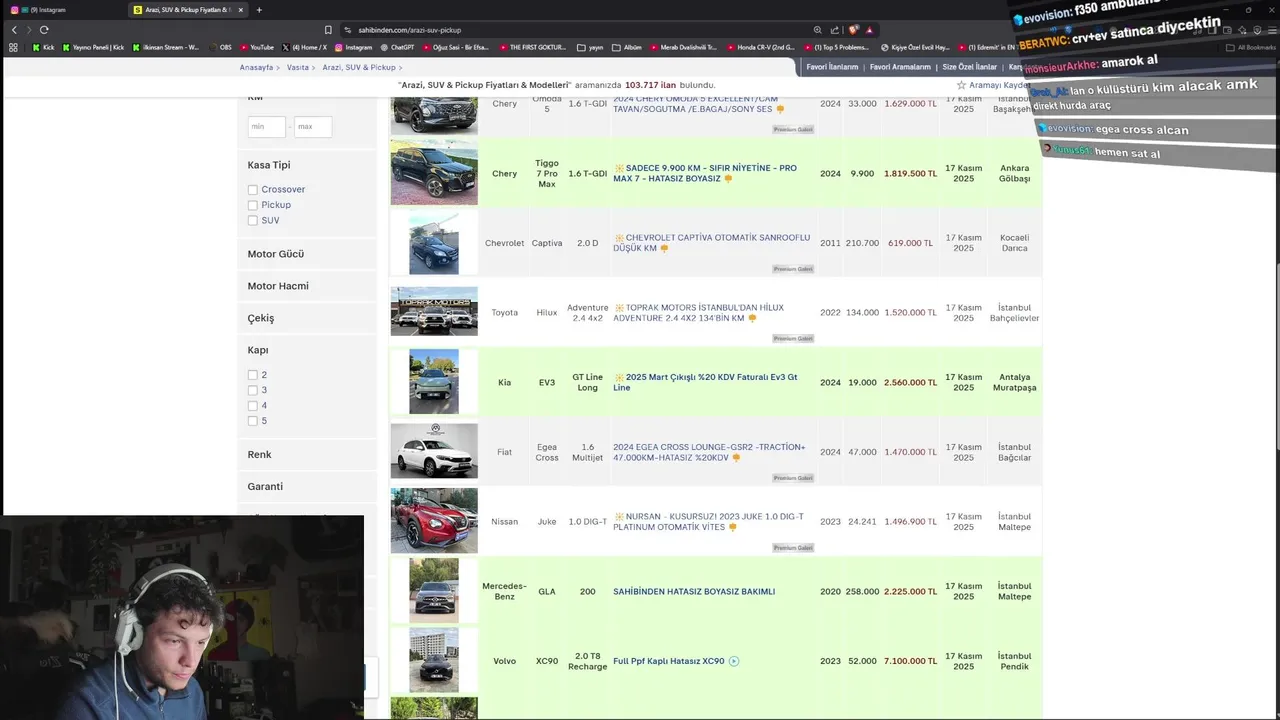Expand the Çekiş filter
The image size is (1280, 720).
(x=261, y=318)
